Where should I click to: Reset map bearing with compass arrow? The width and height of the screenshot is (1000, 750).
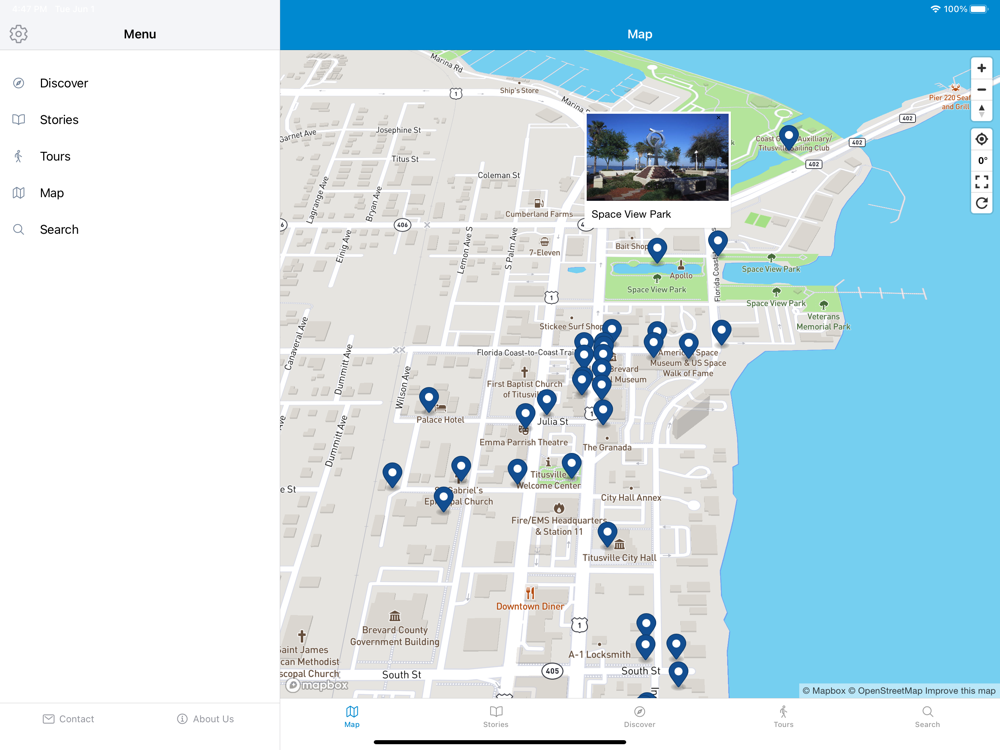(x=982, y=110)
